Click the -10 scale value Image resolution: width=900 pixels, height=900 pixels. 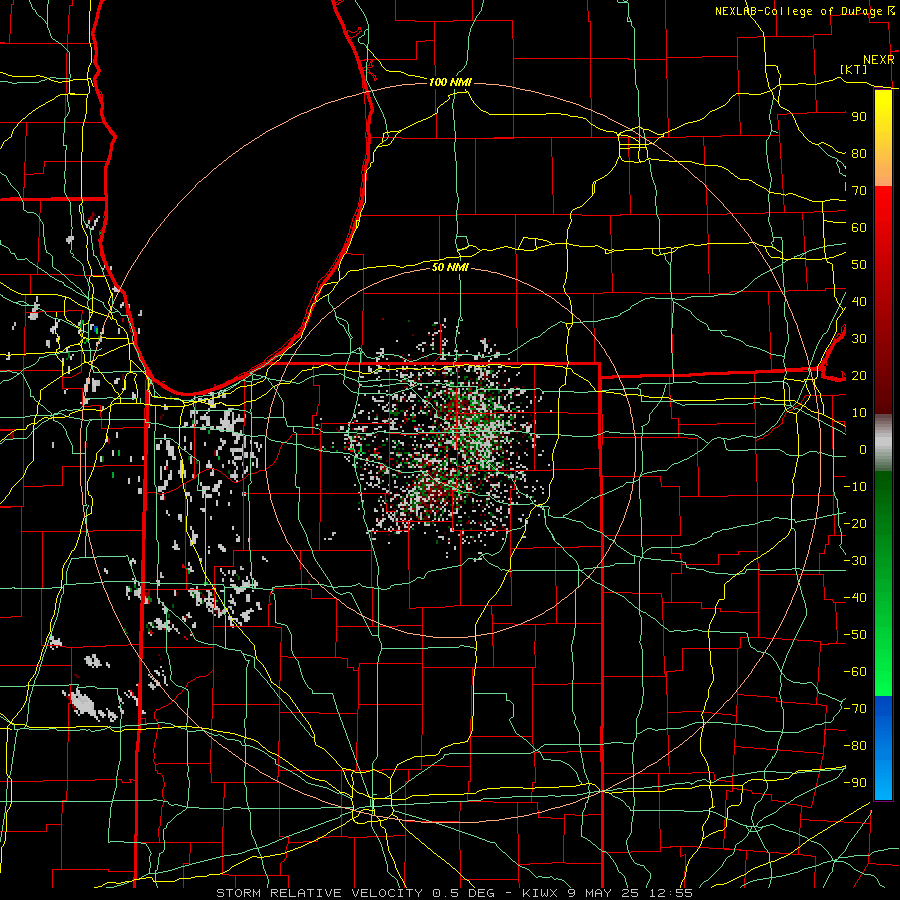(x=855, y=487)
